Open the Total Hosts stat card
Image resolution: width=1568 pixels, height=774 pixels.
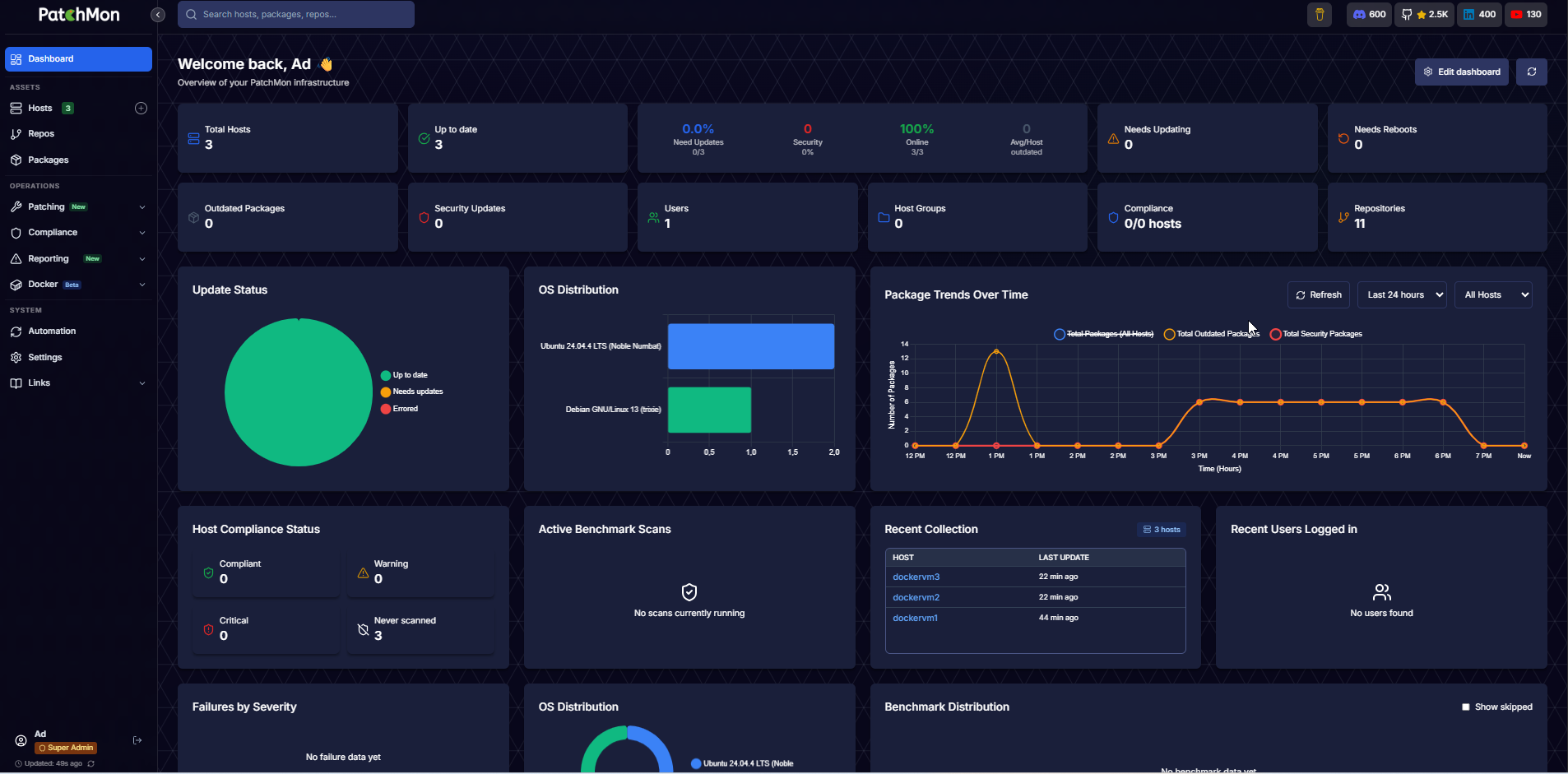(x=288, y=138)
